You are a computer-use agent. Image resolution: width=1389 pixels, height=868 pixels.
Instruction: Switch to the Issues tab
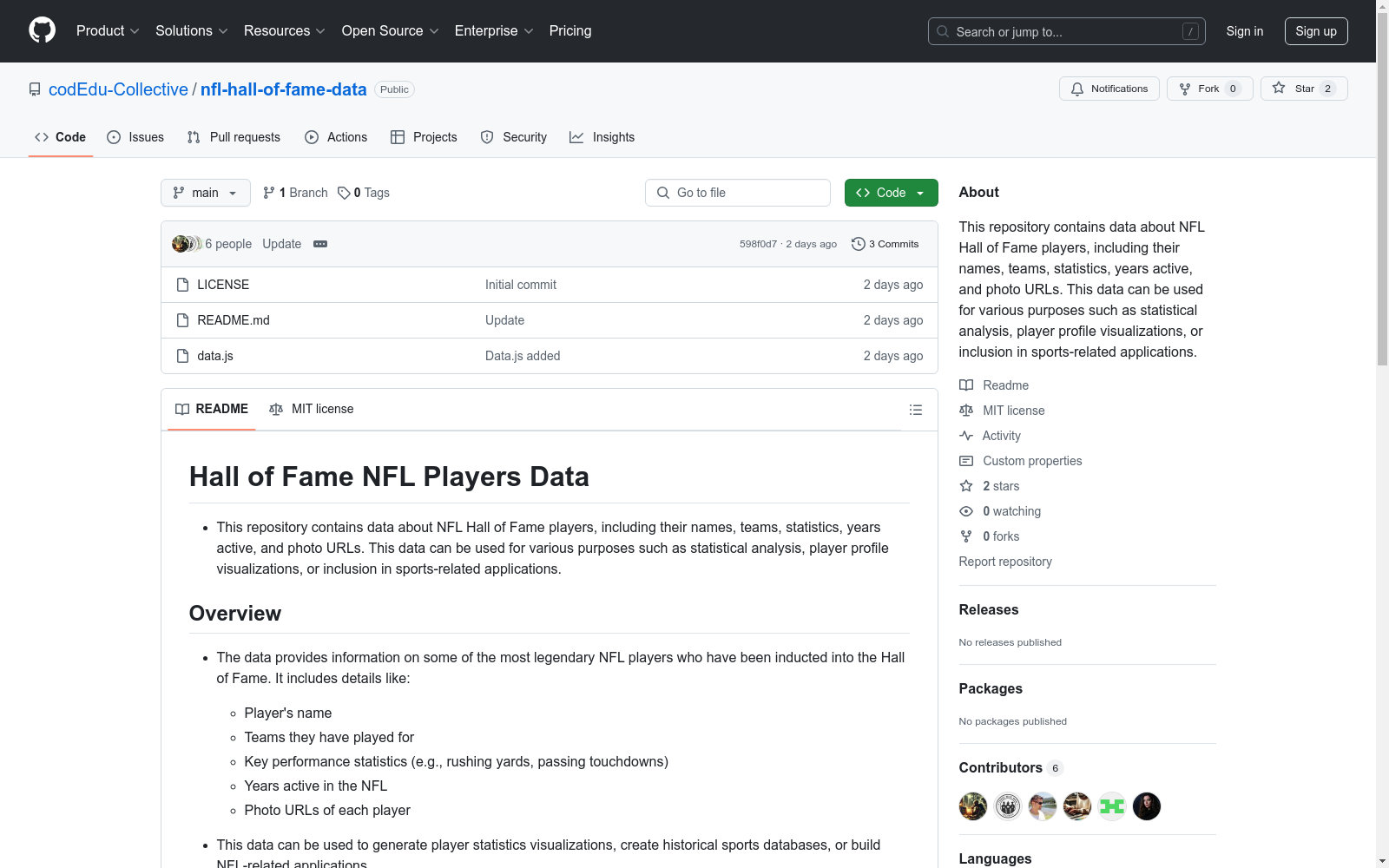[135, 137]
